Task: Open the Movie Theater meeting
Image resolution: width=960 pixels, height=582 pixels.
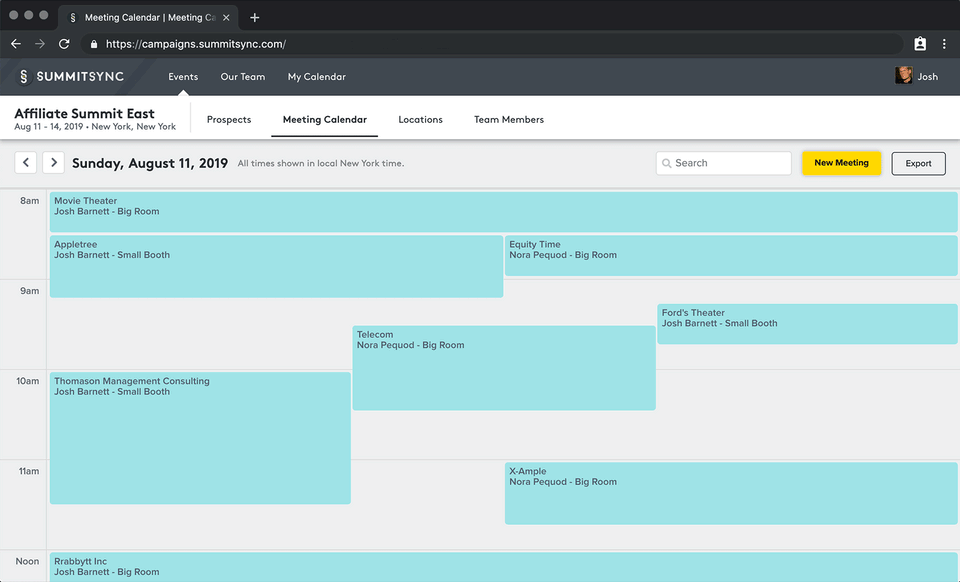Action: [x=503, y=212]
